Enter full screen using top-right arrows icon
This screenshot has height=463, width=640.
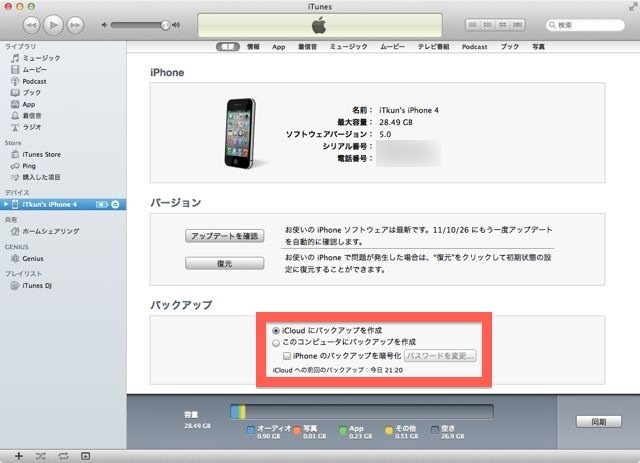click(x=633, y=6)
